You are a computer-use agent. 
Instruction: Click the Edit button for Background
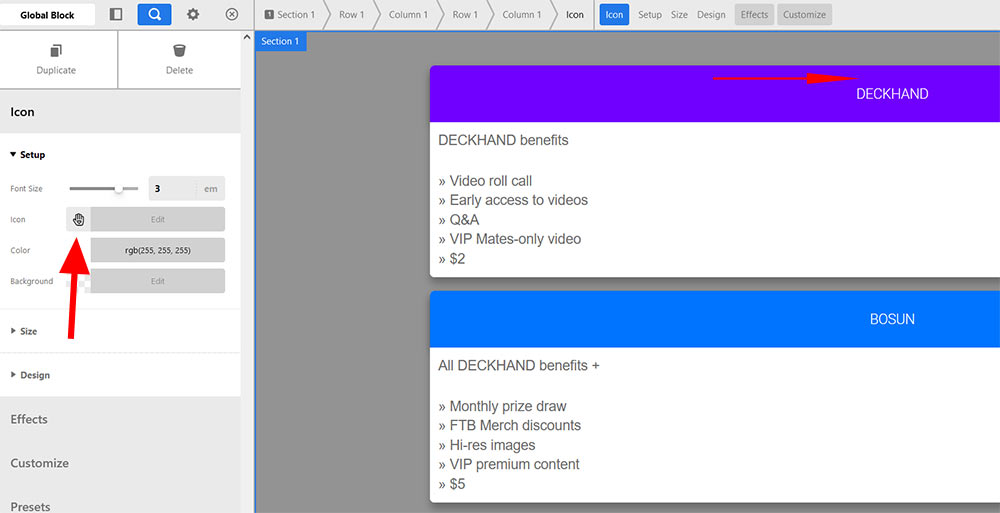(157, 281)
